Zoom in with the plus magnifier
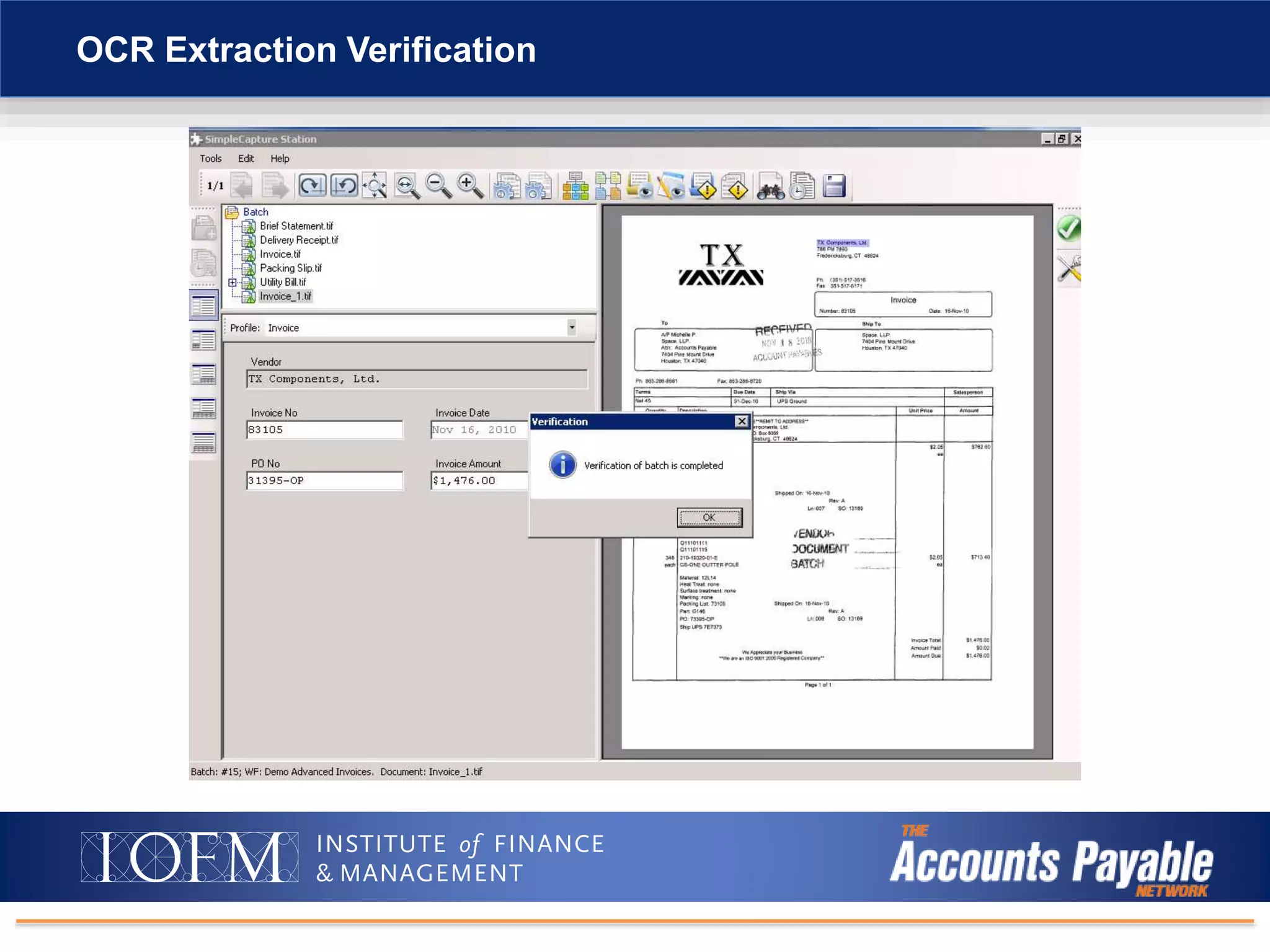Viewport: 1270px width, 952px height. coord(470,186)
